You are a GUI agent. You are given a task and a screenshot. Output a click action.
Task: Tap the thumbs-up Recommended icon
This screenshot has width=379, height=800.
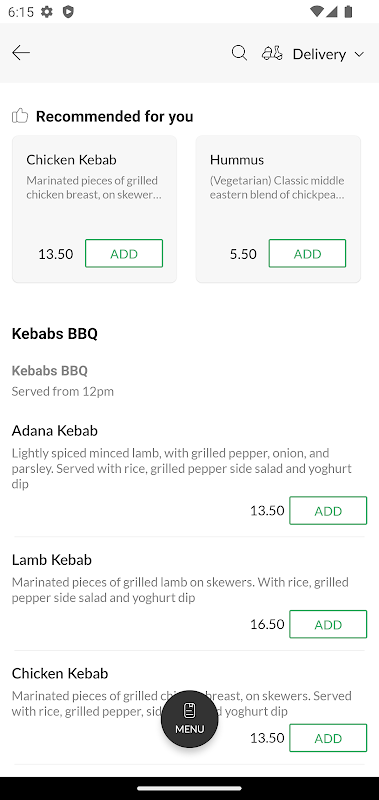[x=20, y=116]
